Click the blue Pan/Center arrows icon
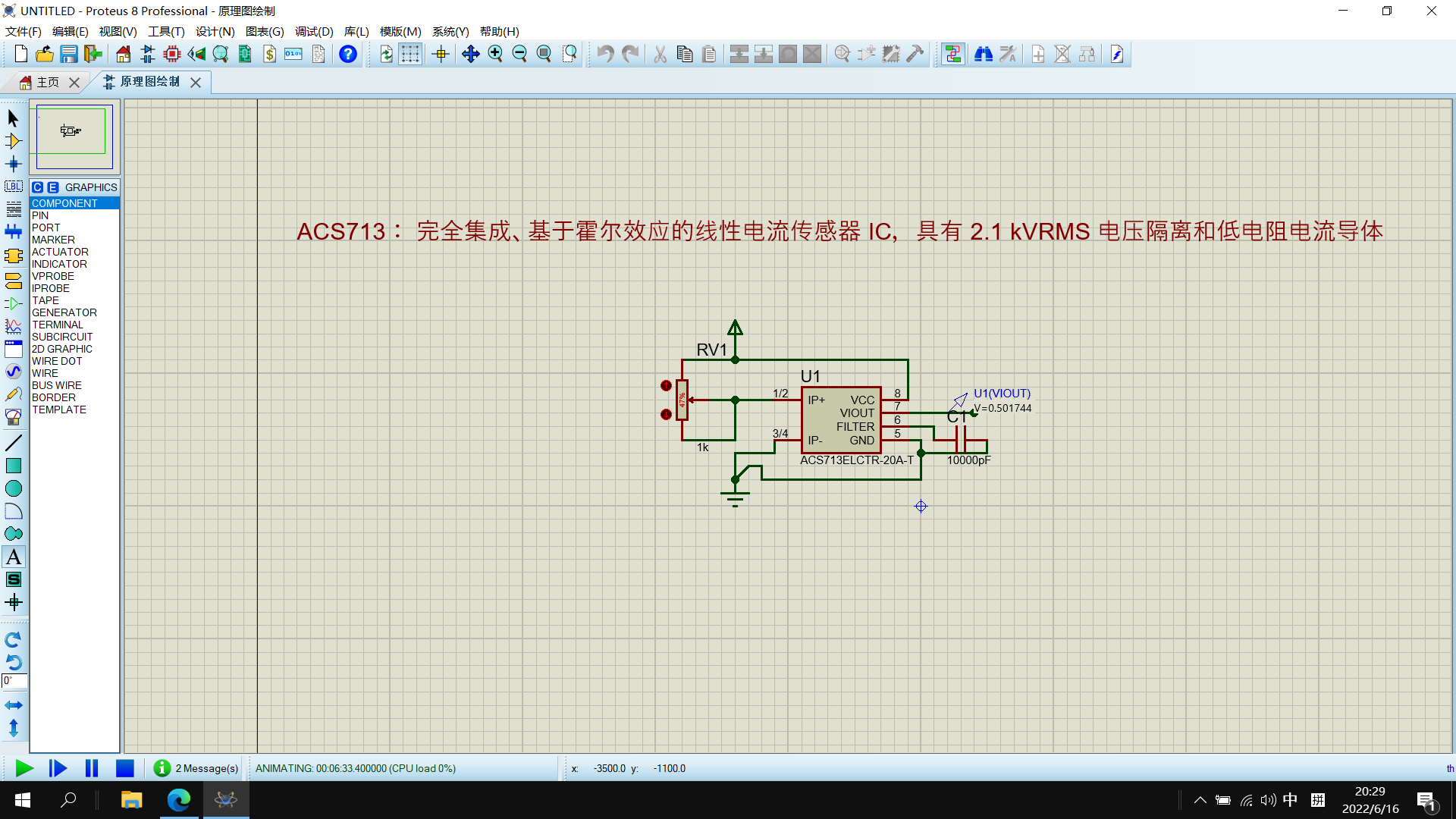This screenshot has width=1456, height=819. (x=471, y=54)
